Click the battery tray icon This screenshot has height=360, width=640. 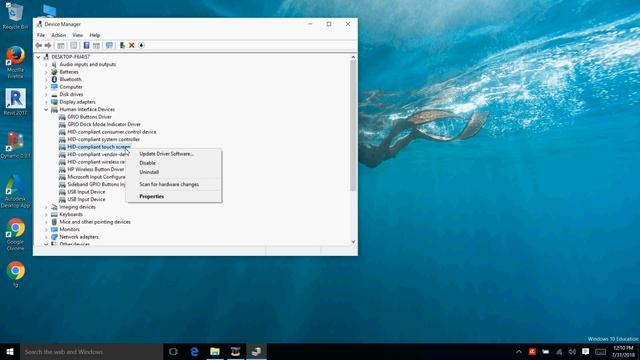click(x=546, y=351)
